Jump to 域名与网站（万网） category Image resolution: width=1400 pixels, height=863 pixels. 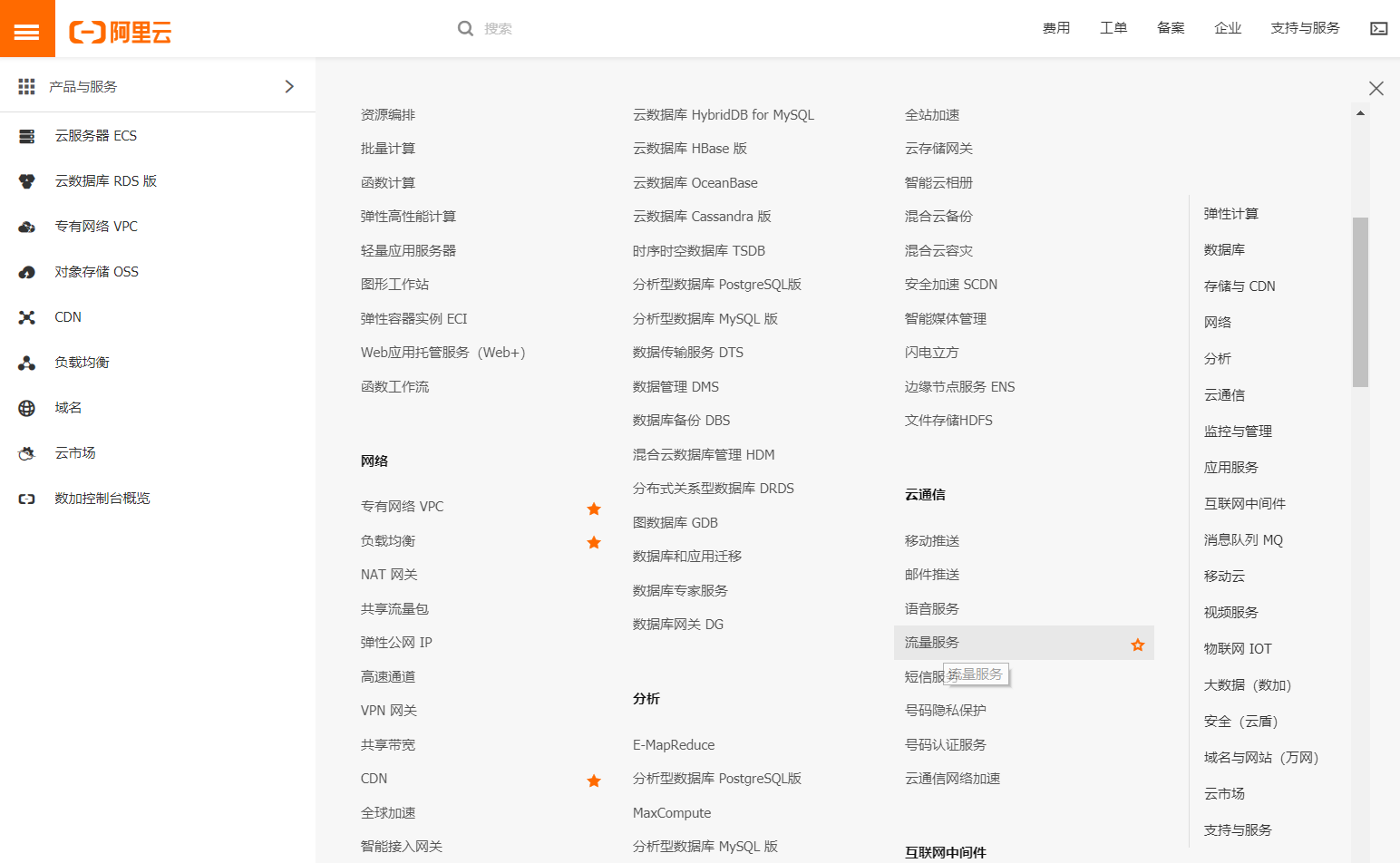click(1261, 758)
